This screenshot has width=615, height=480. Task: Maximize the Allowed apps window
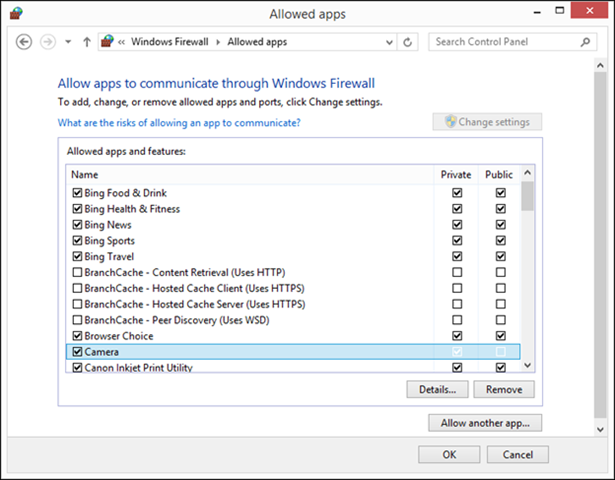560,11
